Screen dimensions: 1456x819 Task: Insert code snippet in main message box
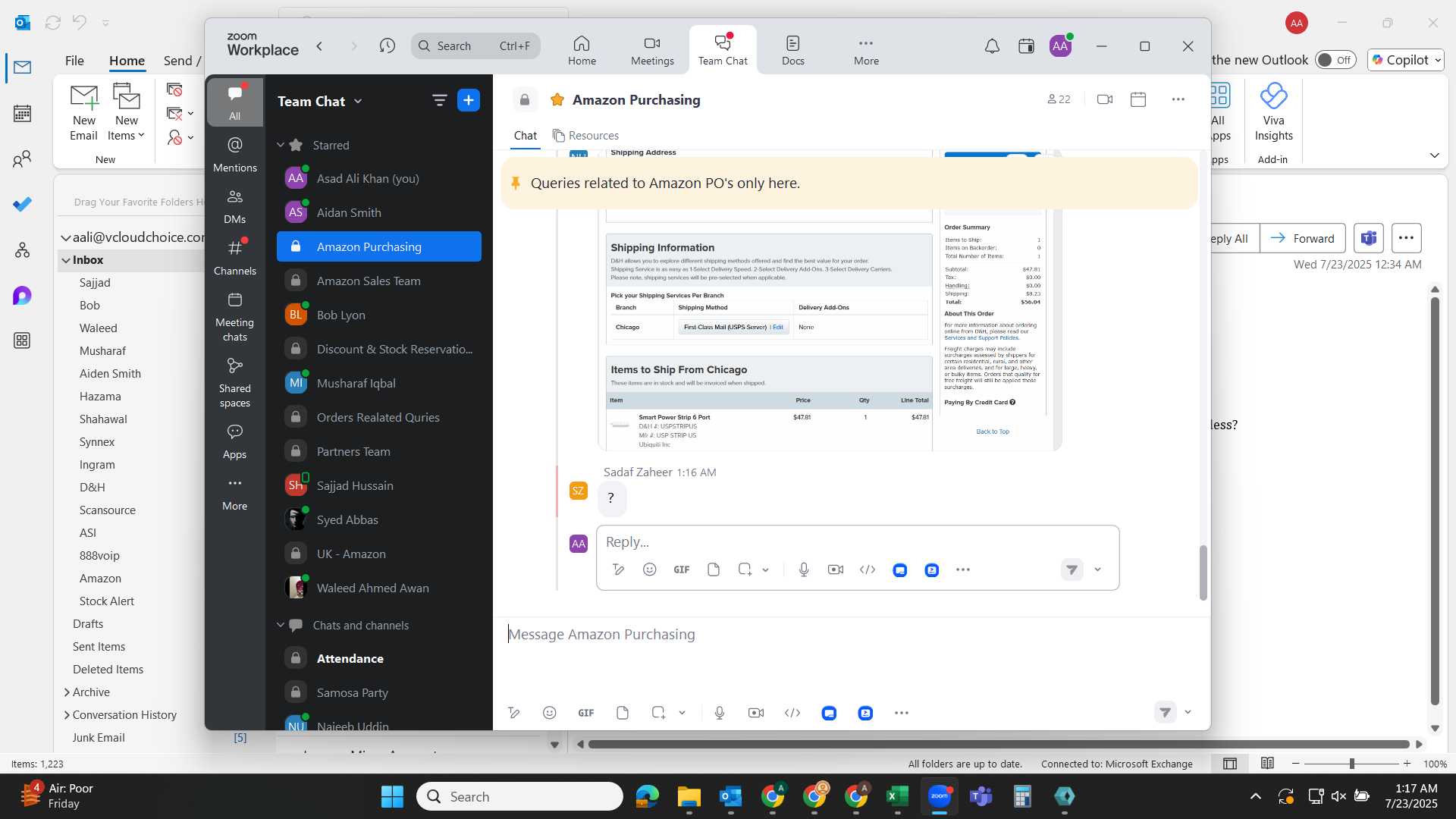[792, 713]
